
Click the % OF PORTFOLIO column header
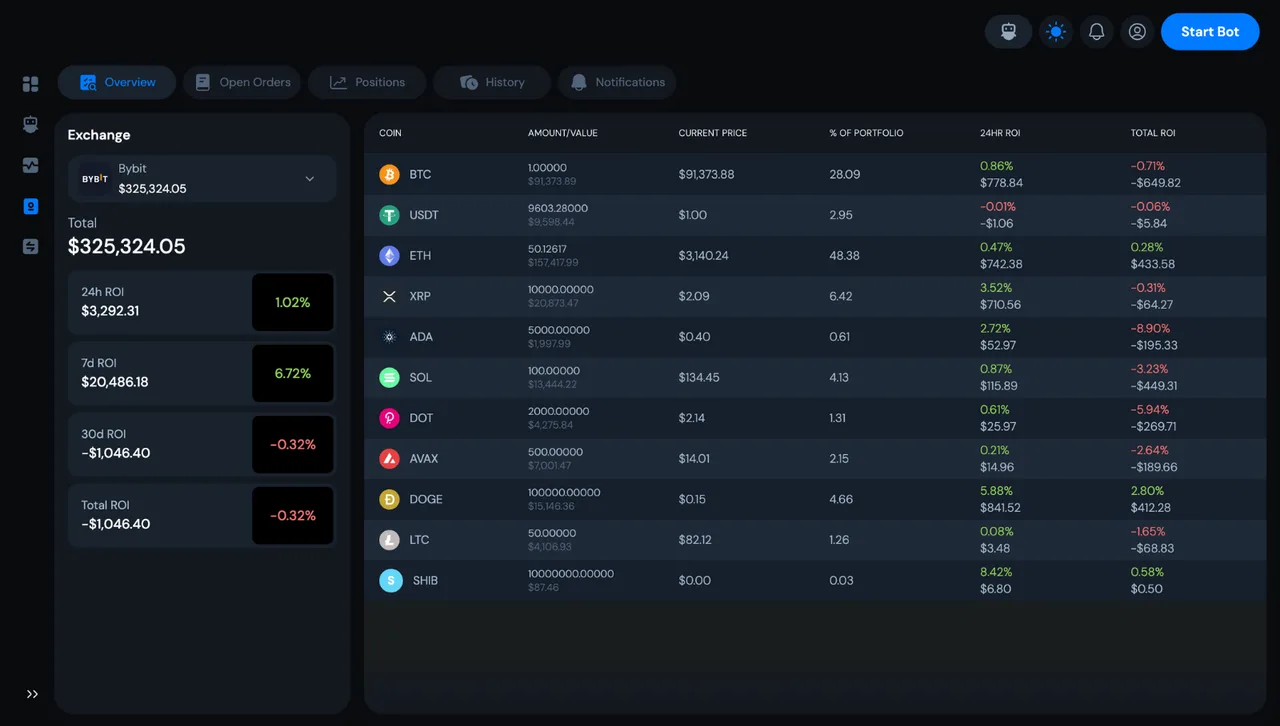[866, 133]
